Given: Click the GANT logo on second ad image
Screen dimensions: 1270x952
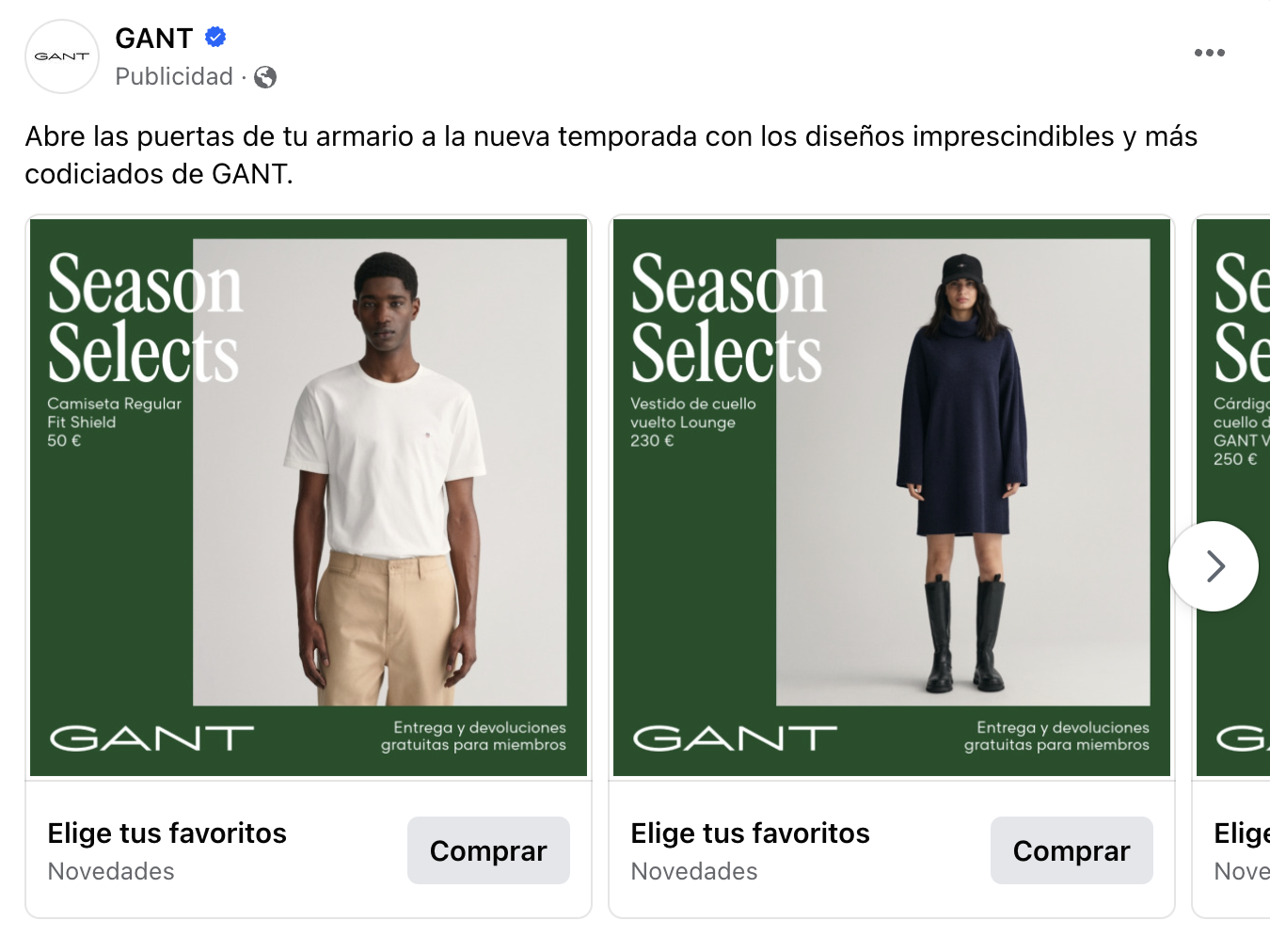Looking at the screenshot, I should coord(735,738).
